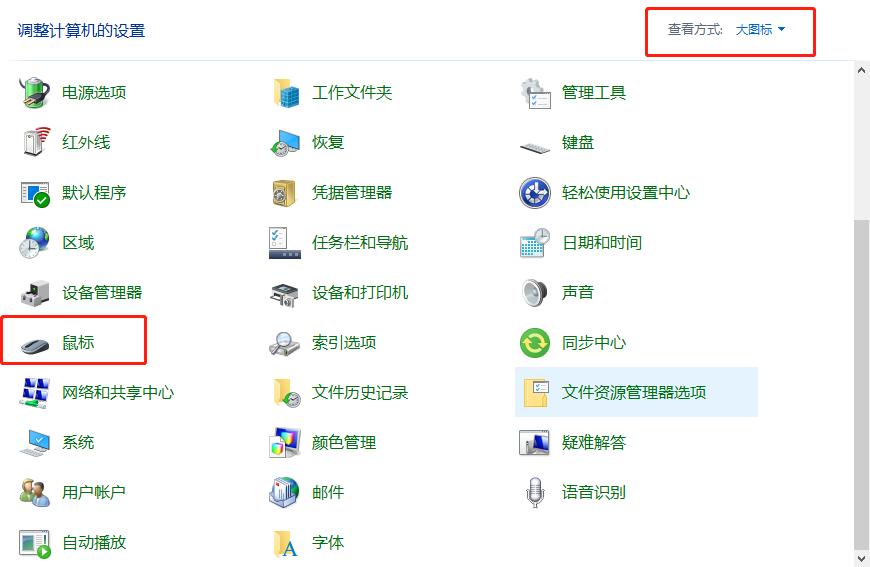Screen dimensions: 870x567
Task: Open the 疑难解答 text link
Action: point(594,443)
